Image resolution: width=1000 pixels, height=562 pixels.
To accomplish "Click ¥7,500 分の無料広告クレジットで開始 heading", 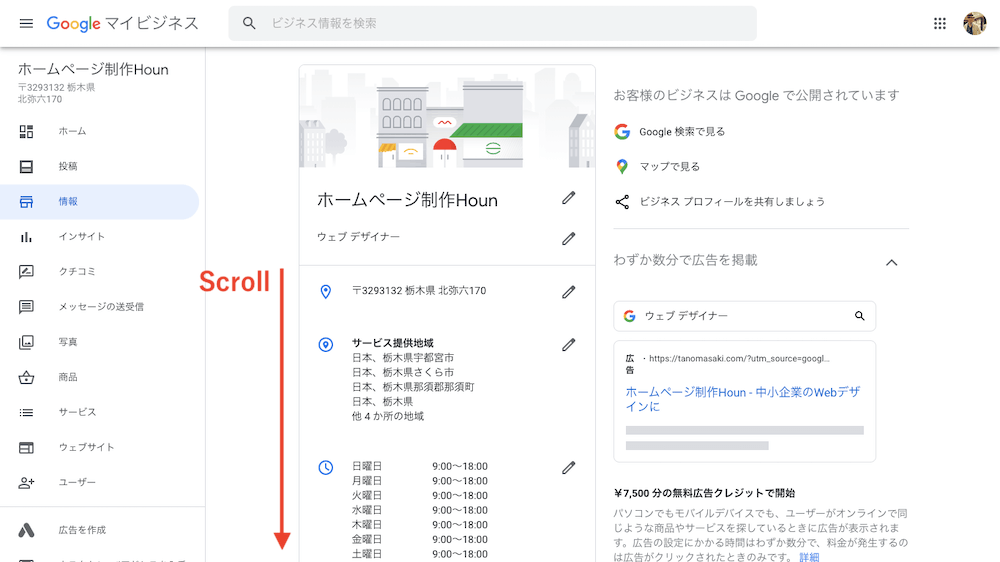I will pos(705,493).
